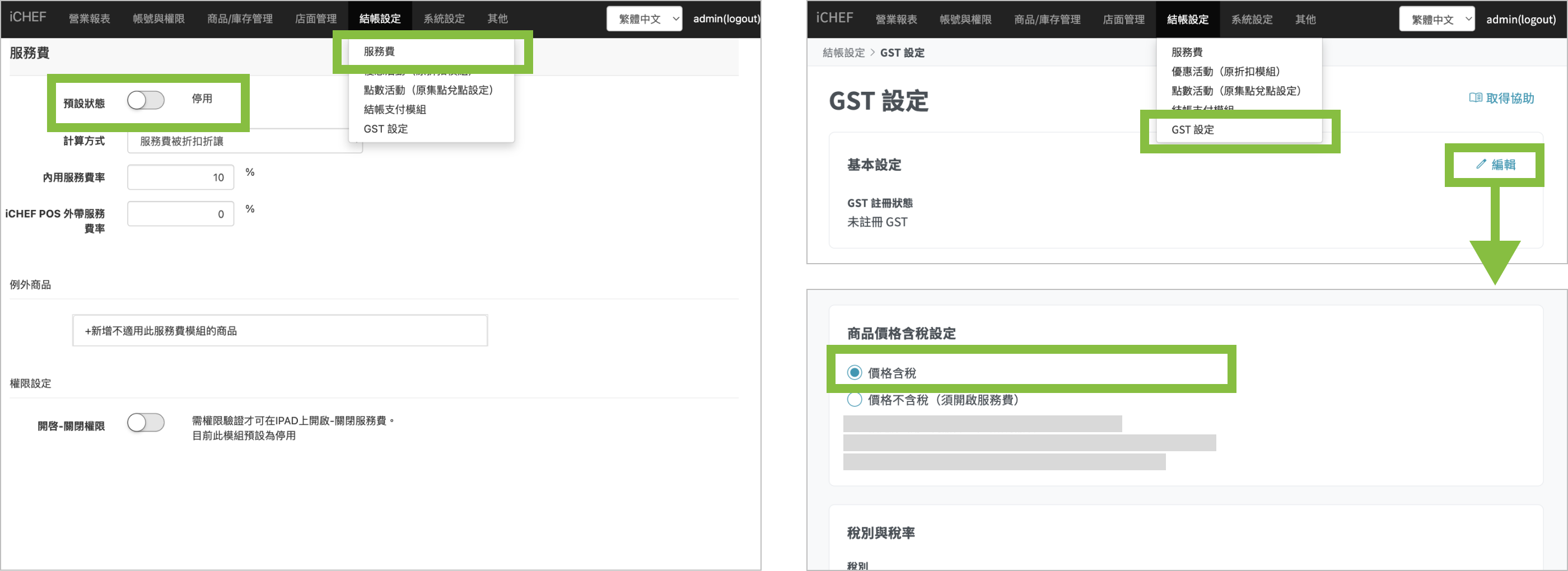Enable the 開啓-關閉權限 switch

click(x=146, y=423)
